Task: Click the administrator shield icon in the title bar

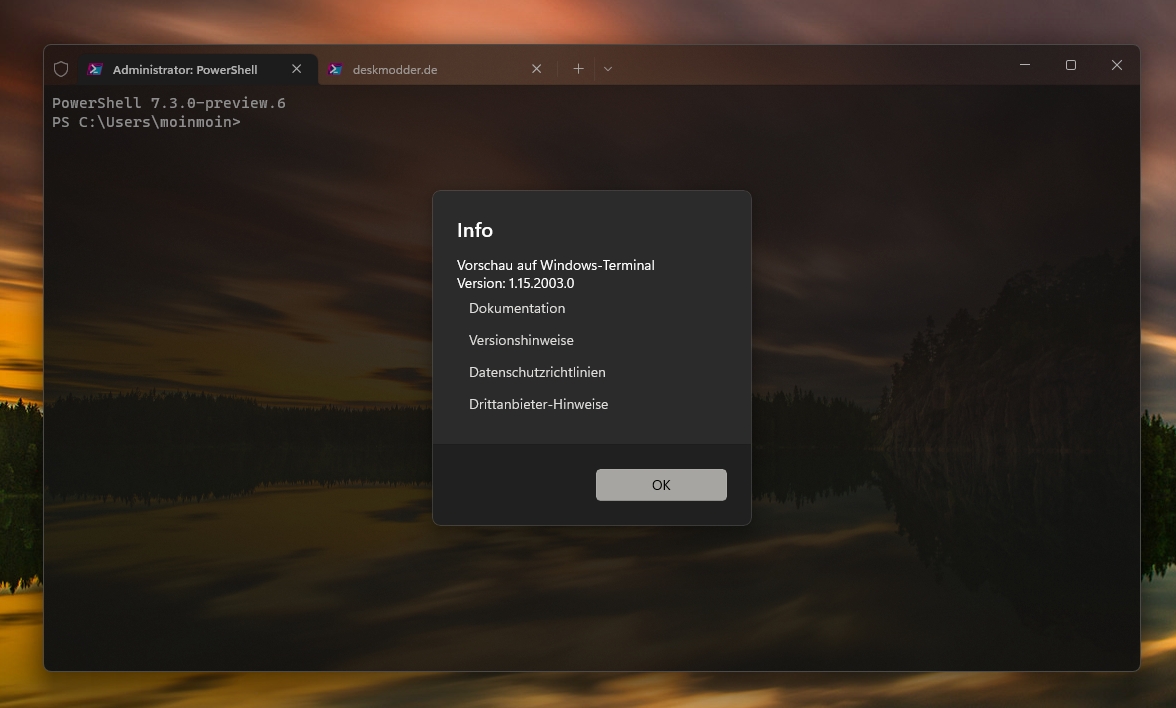Action: click(x=61, y=69)
